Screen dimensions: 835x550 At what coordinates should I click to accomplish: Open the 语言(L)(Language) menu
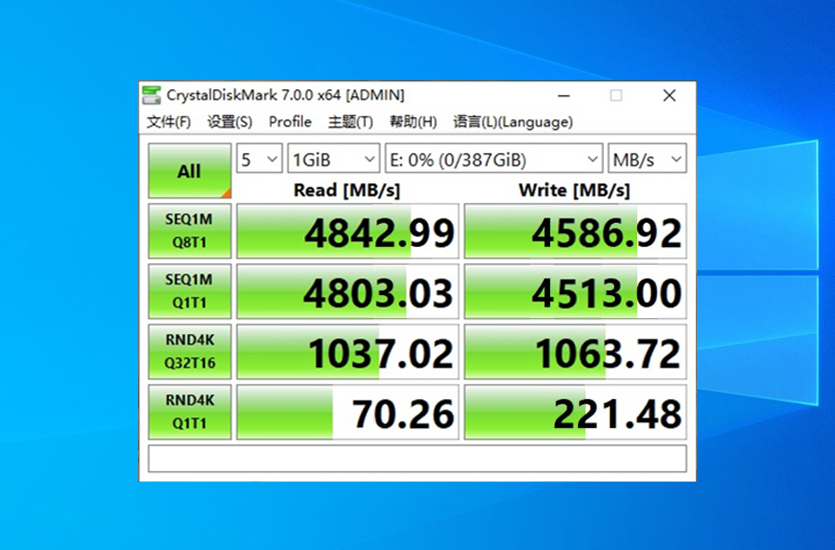click(513, 122)
